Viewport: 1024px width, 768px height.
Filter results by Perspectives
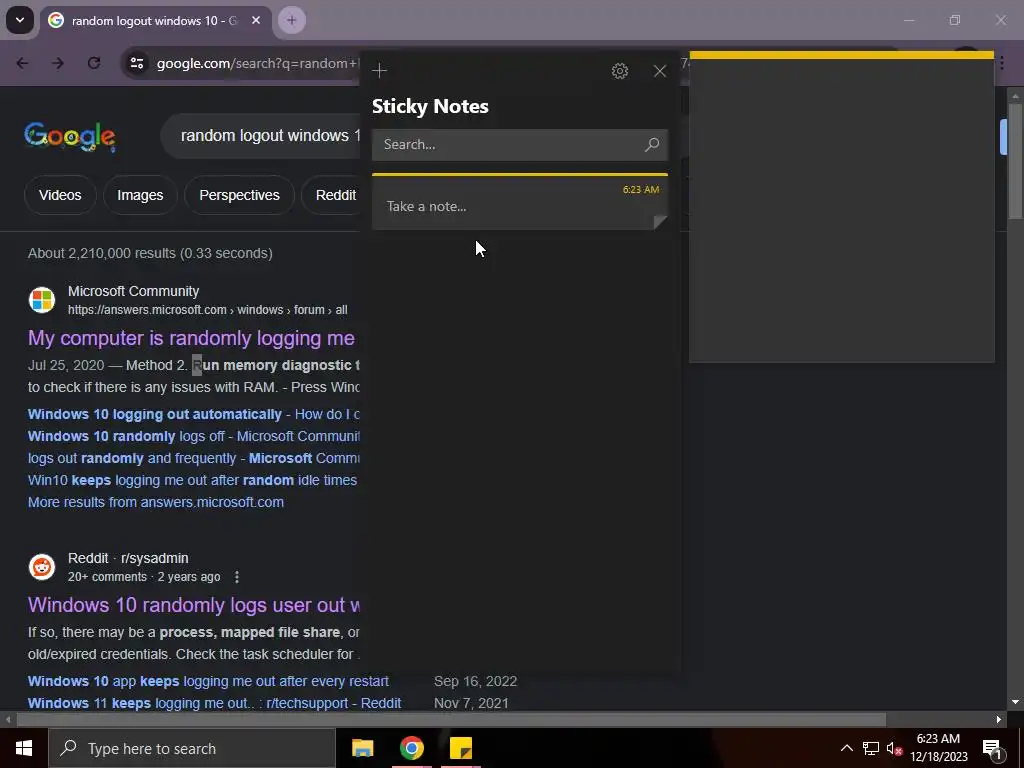[x=239, y=195]
